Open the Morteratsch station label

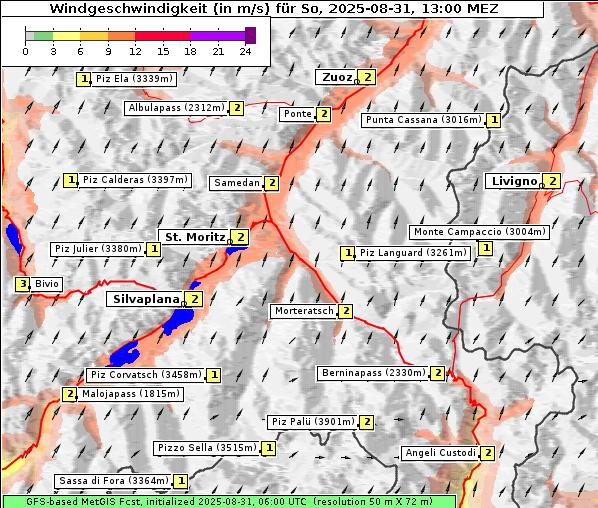(304, 311)
